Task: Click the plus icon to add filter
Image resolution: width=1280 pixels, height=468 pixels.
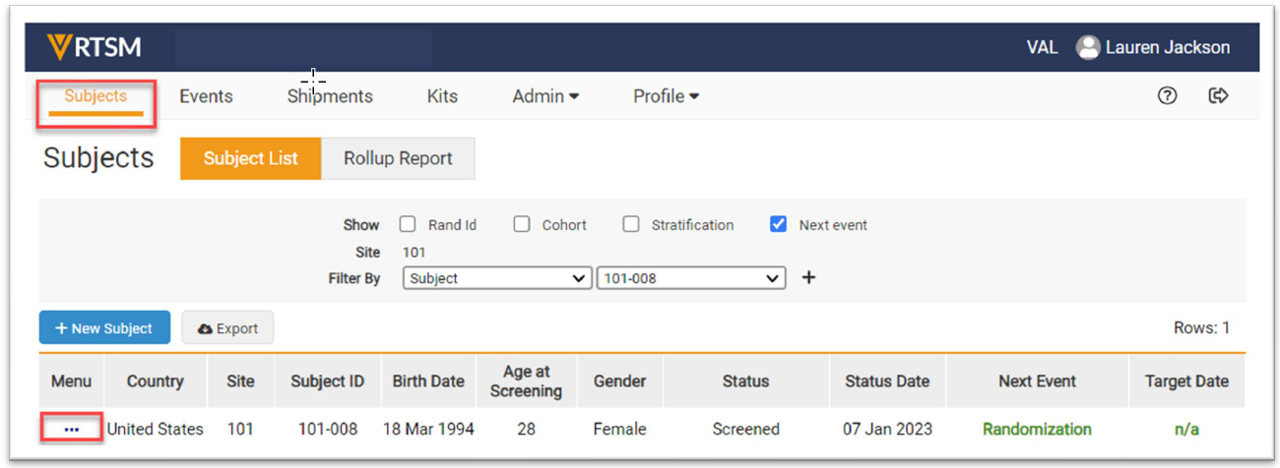Action: [x=809, y=278]
